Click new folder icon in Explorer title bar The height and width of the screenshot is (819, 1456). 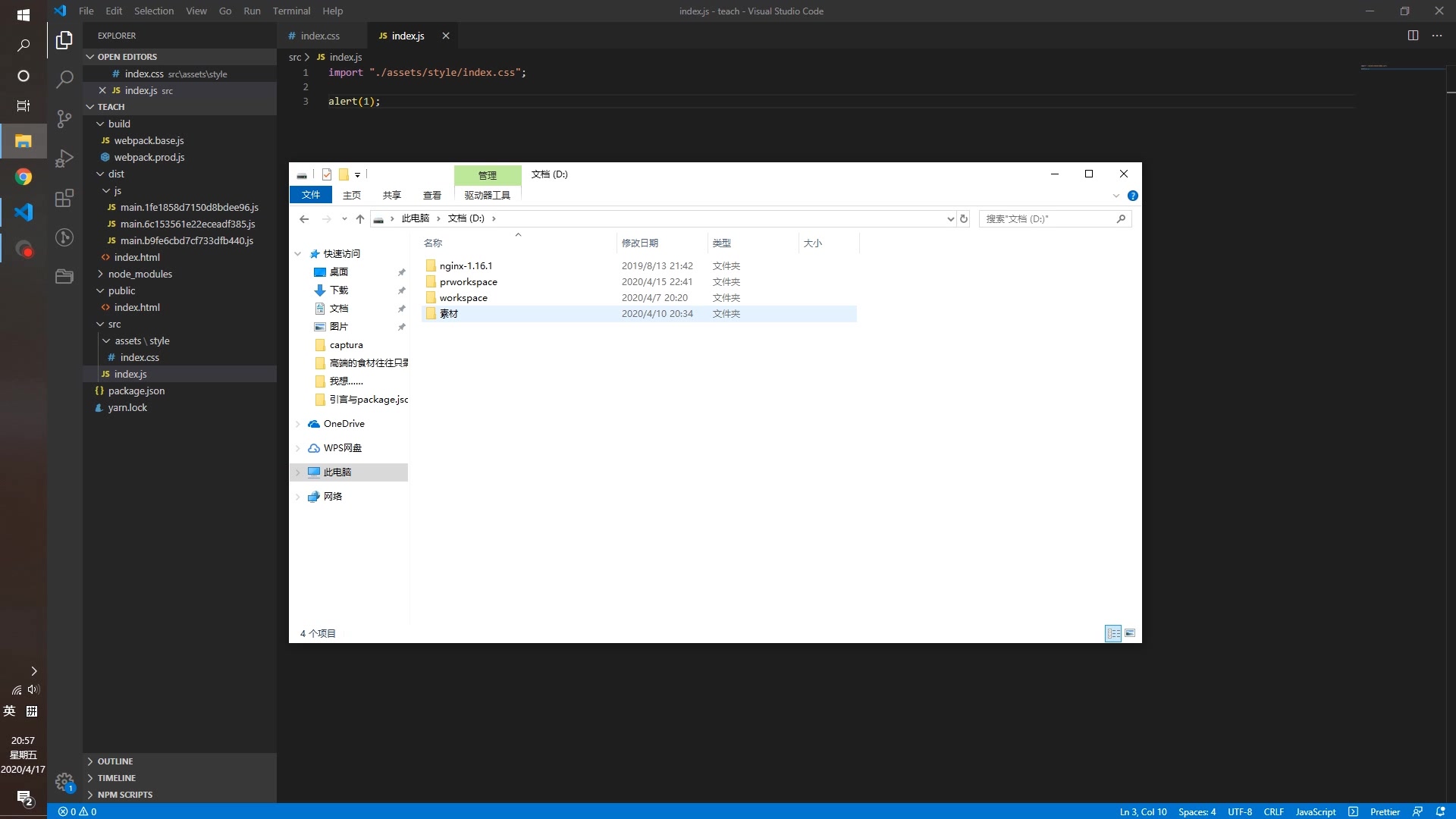(344, 174)
